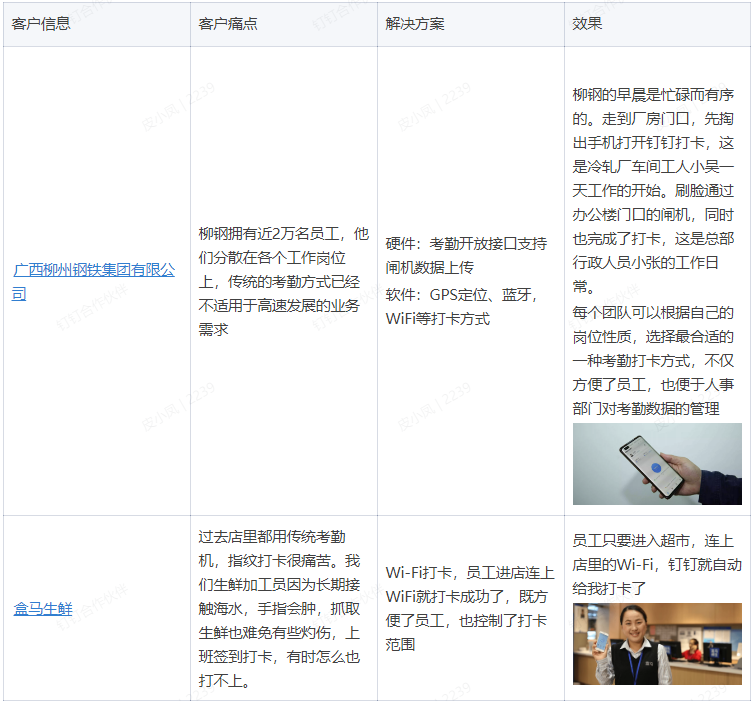Click the cell starting Wi-Fi打卡，员工进店连上
Viewport: 753px width, 701px height.
[x=471, y=608]
